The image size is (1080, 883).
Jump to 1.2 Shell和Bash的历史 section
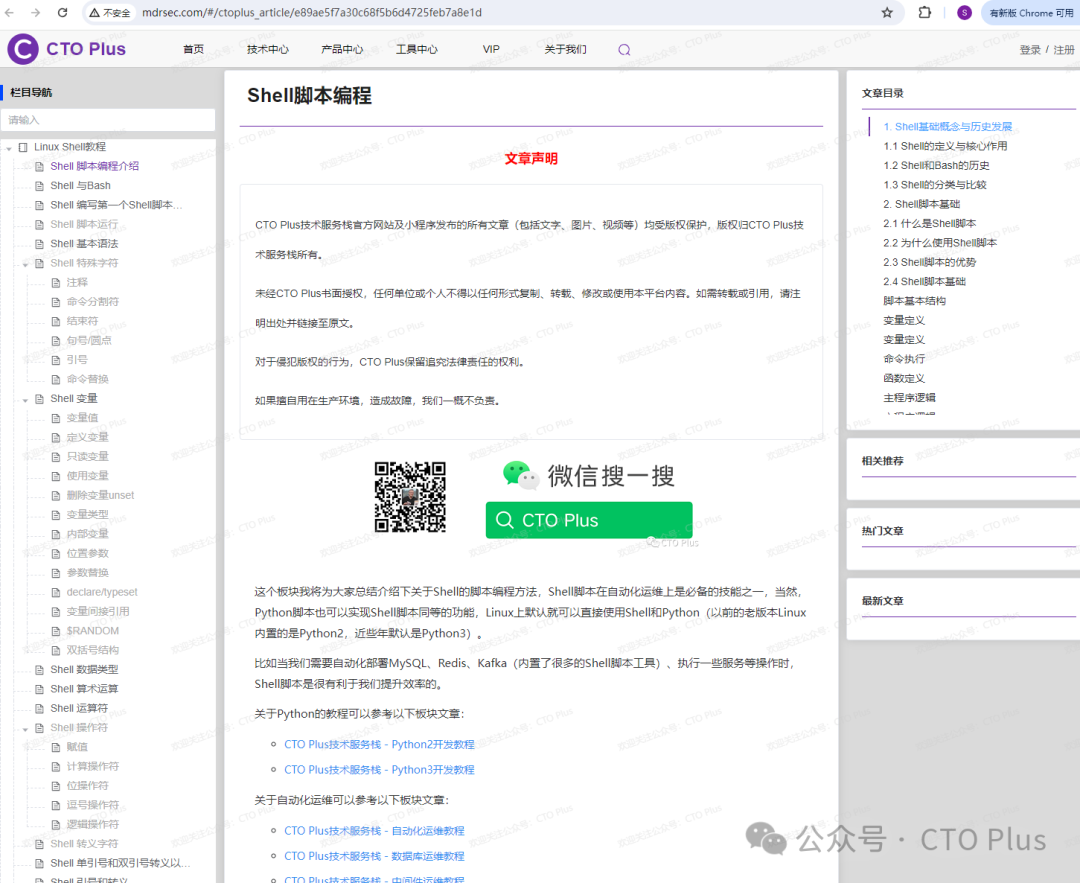coord(936,165)
